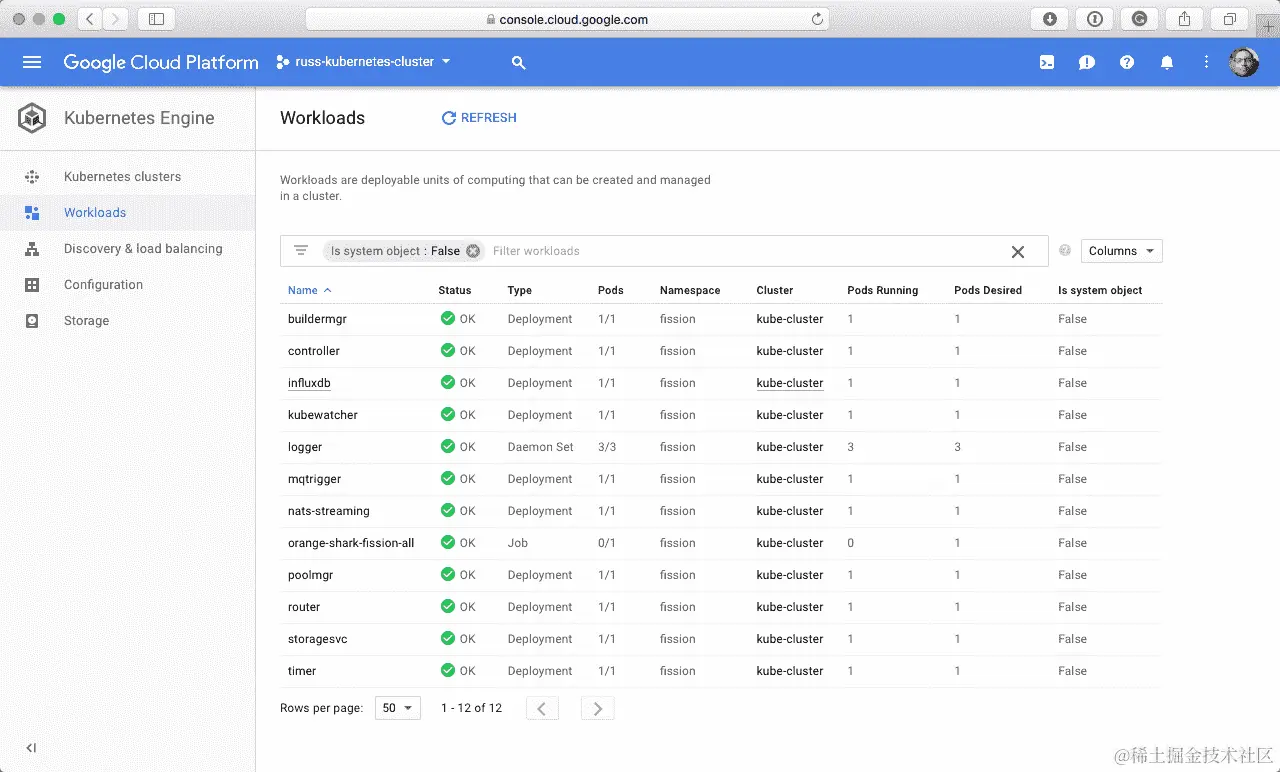Open the three-dot settings menu in header
1280x772 pixels.
click(x=1207, y=62)
